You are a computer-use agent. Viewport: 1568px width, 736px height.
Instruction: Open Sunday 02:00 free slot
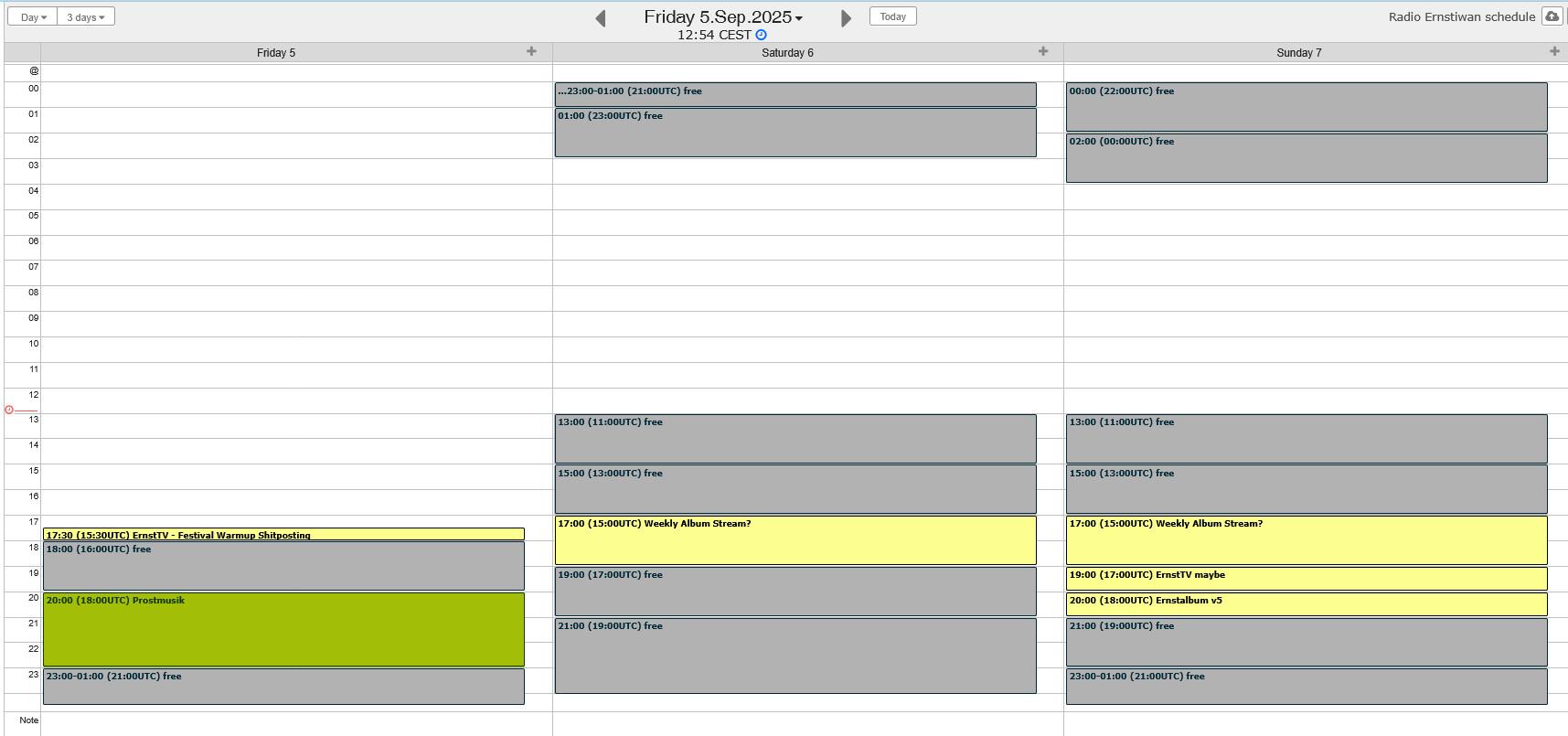pyautogui.click(x=1307, y=158)
